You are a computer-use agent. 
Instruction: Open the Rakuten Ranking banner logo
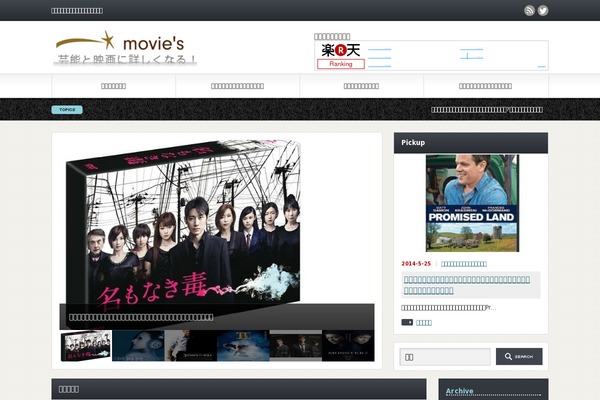[x=341, y=56]
